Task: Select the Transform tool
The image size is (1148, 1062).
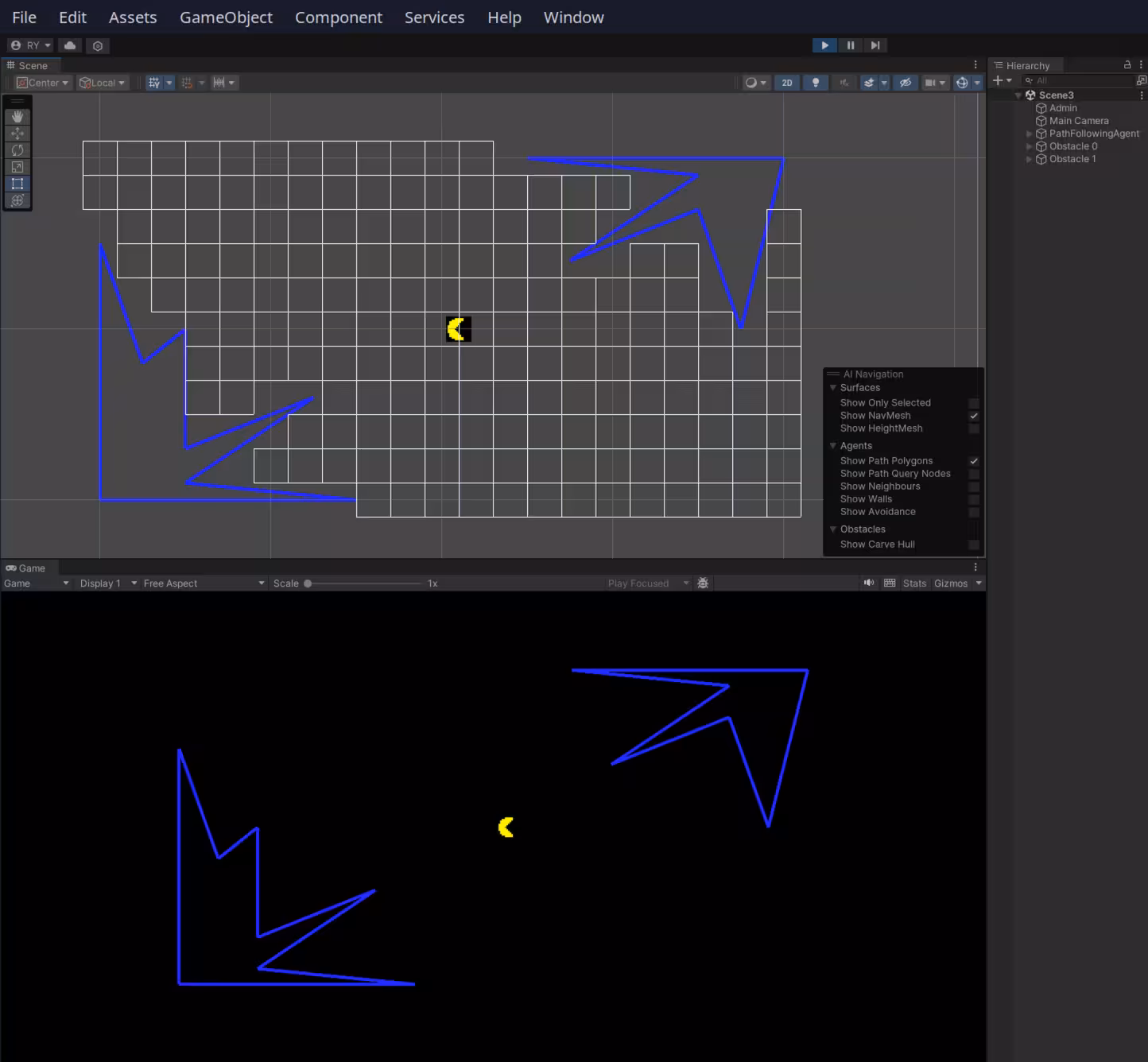Action: [x=17, y=200]
